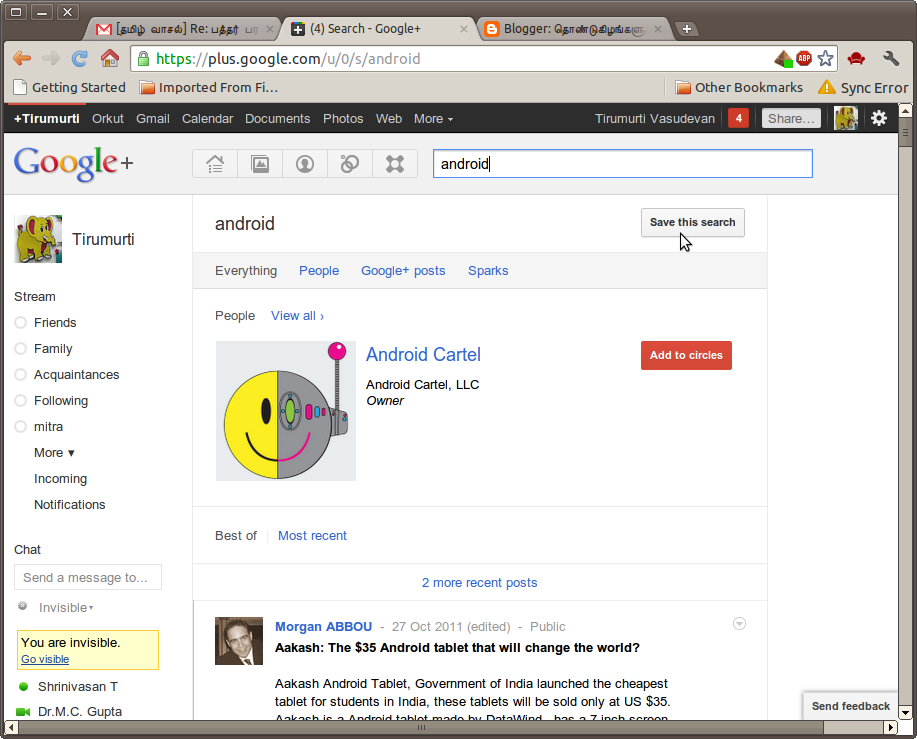Click the pyramid extension icon in address bar

(783, 58)
